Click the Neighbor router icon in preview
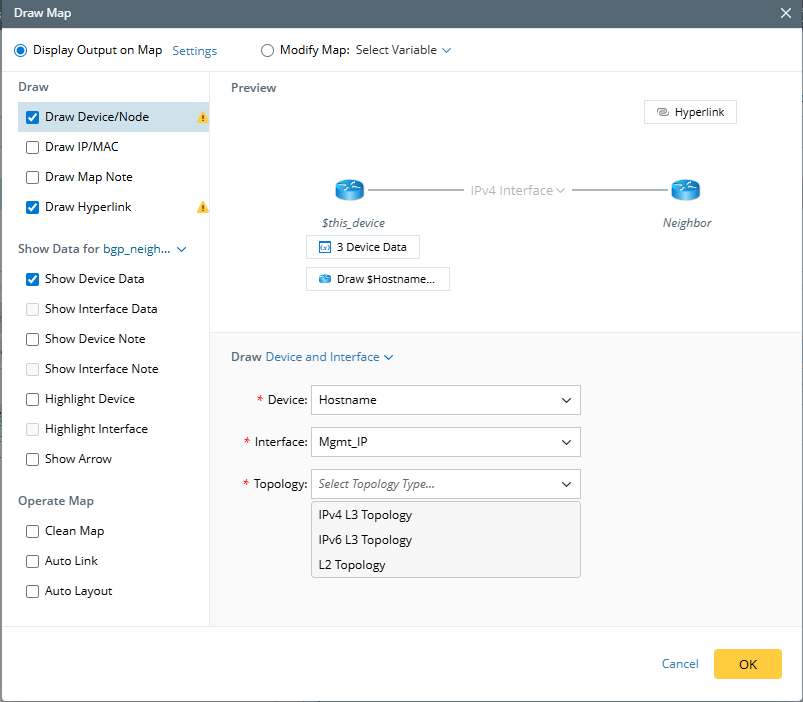 tap(686, 190)
